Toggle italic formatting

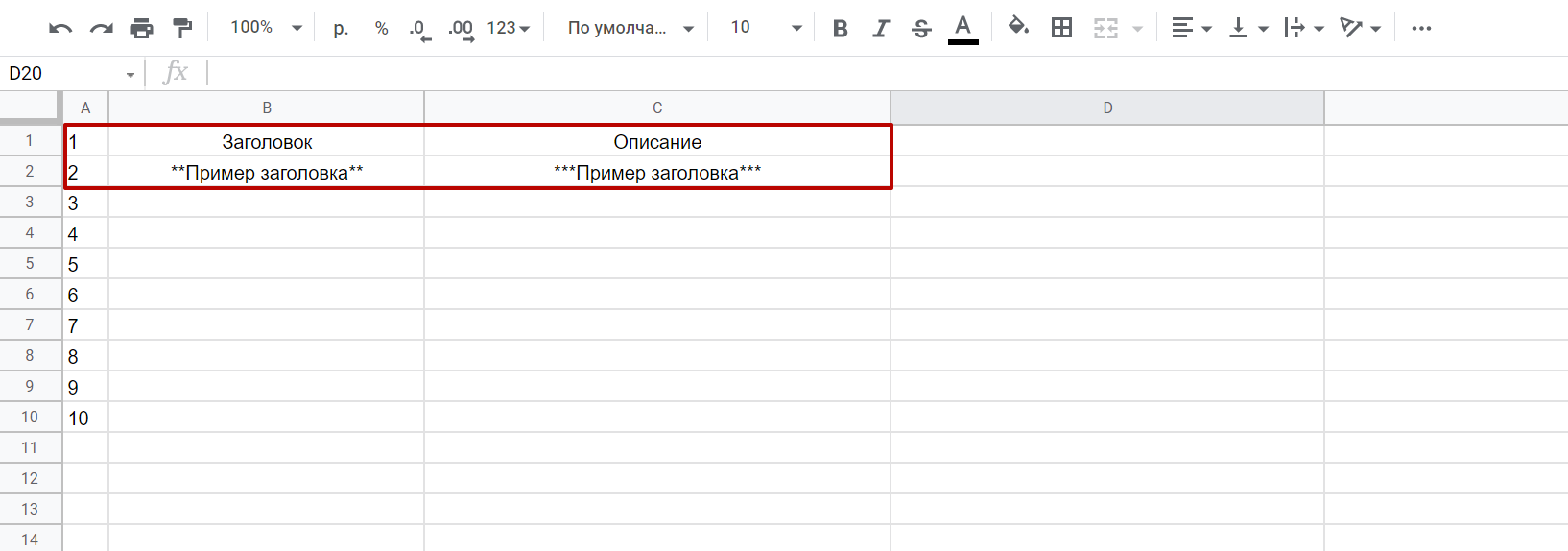(x=881, y=28)
